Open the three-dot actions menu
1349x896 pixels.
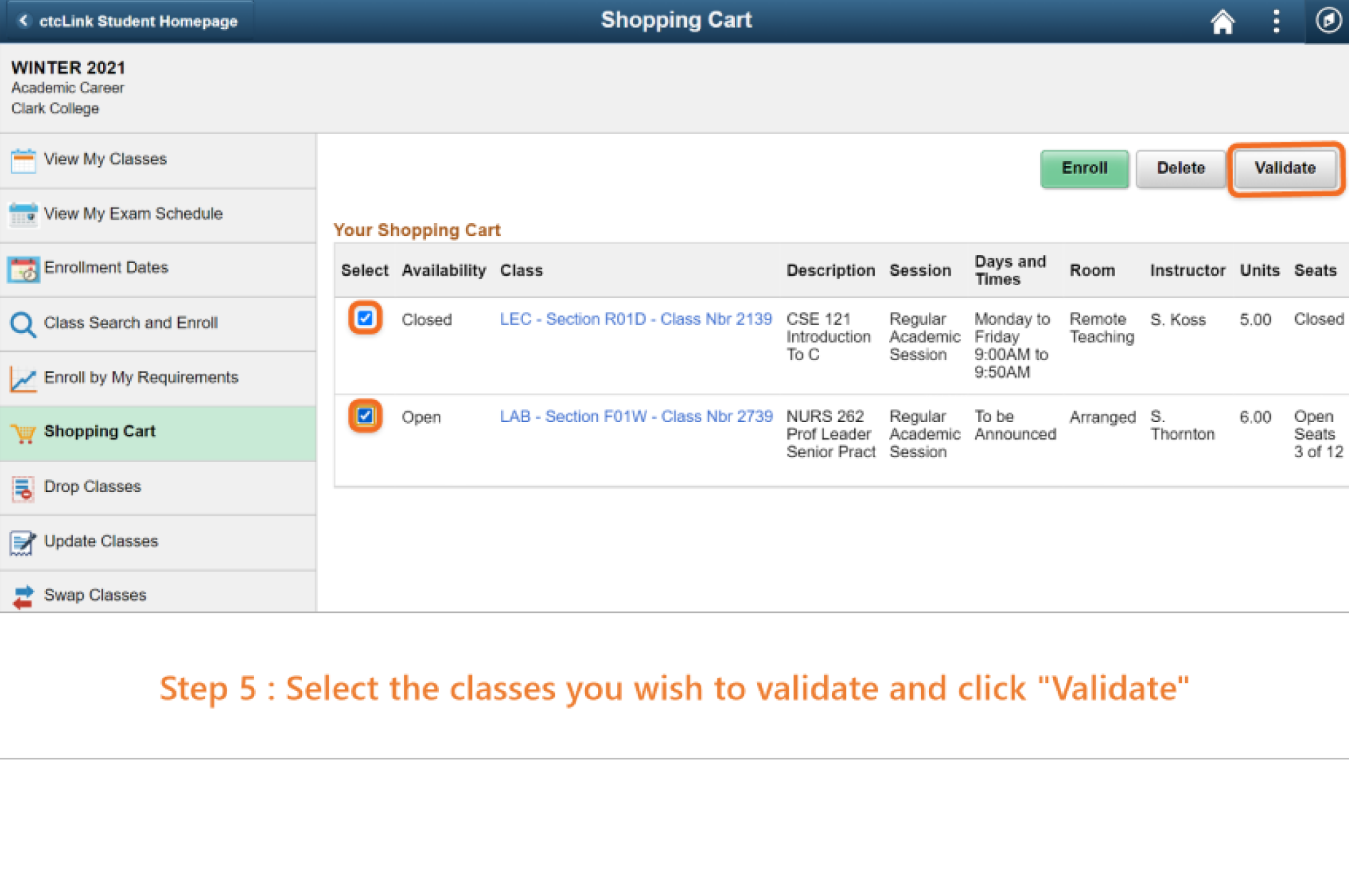(1276, 22)
